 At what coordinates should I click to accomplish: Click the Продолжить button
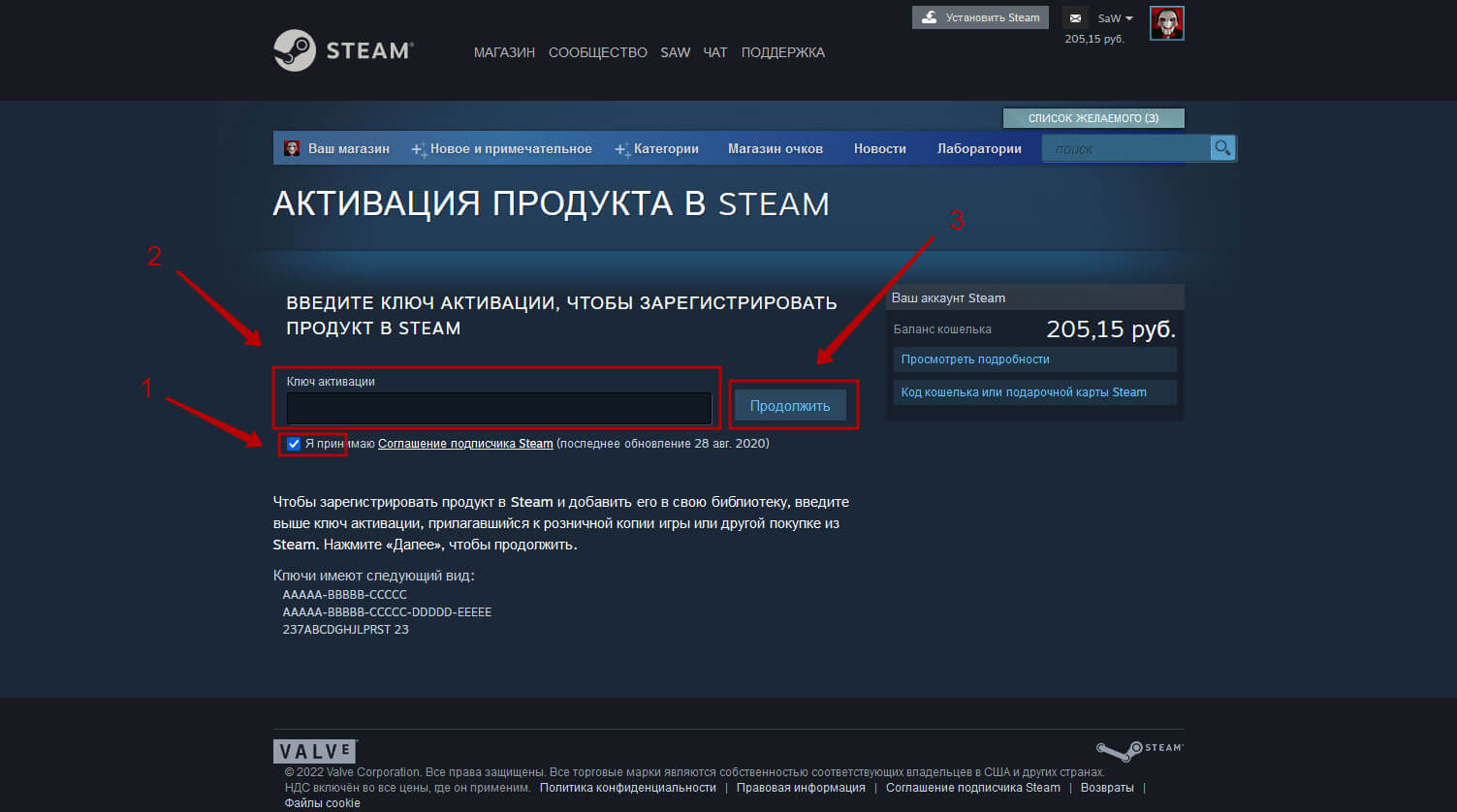point(790,405)
